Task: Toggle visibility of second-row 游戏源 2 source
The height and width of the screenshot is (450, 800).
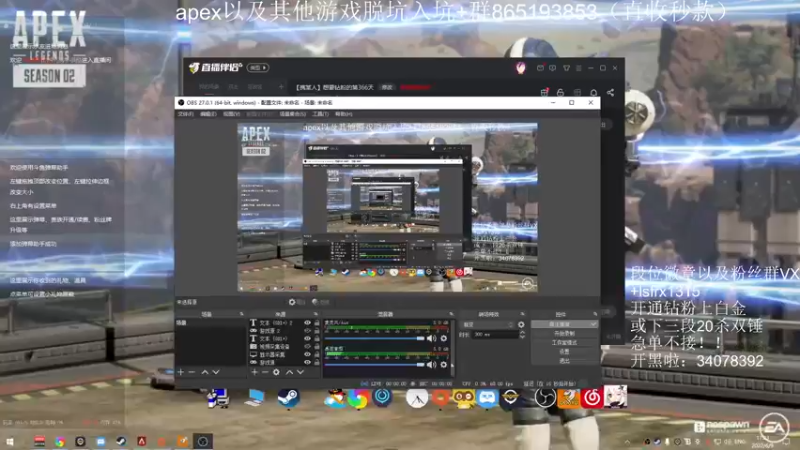Action: [x=307, y=331]
